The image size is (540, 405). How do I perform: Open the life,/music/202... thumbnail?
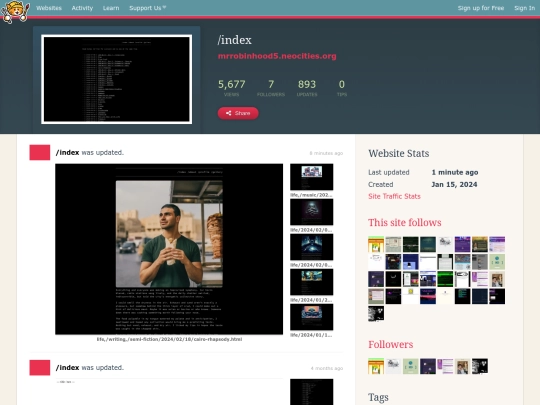coord(311,177)
